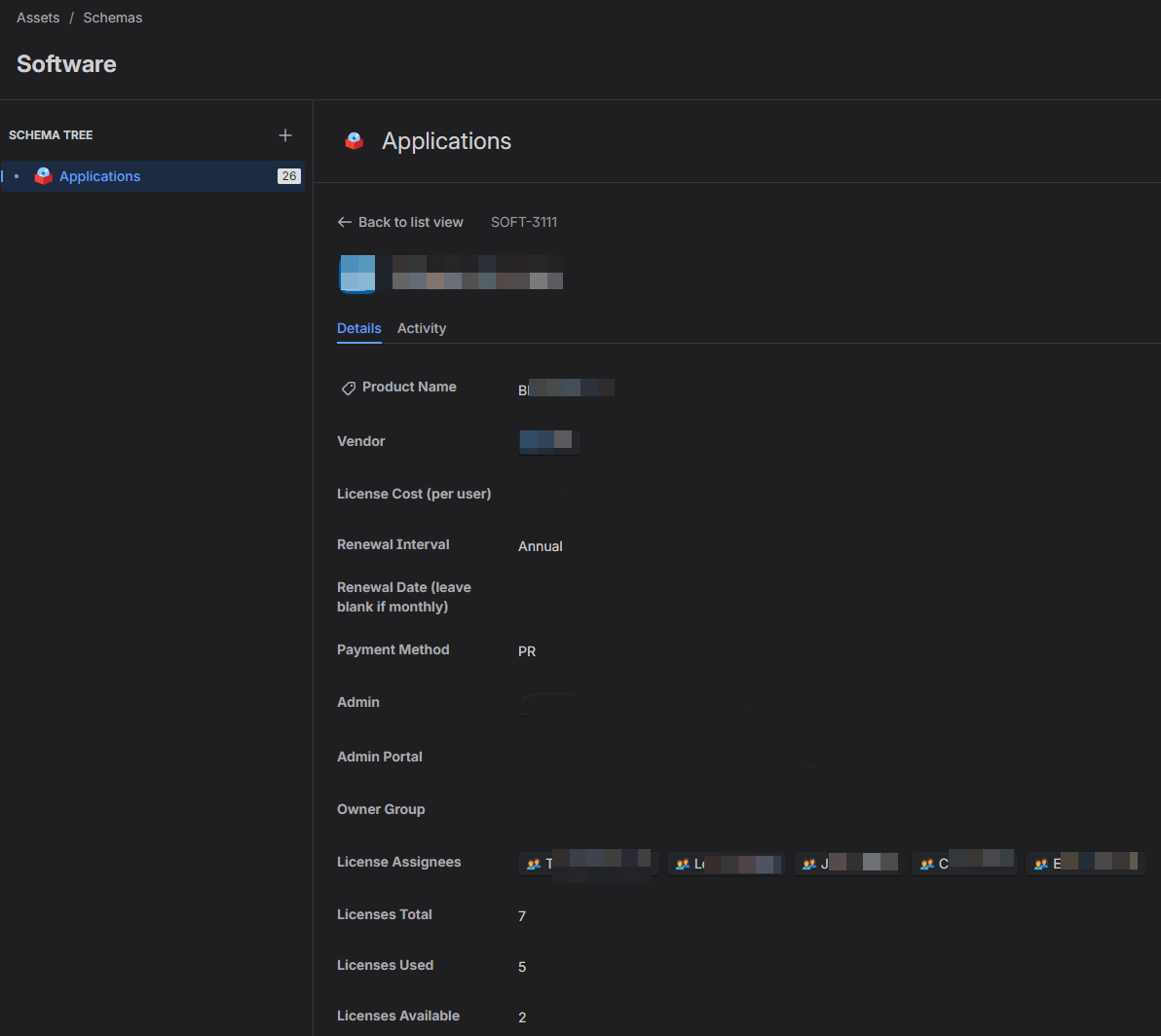Click the back arrow to list view

coord(344,222)
